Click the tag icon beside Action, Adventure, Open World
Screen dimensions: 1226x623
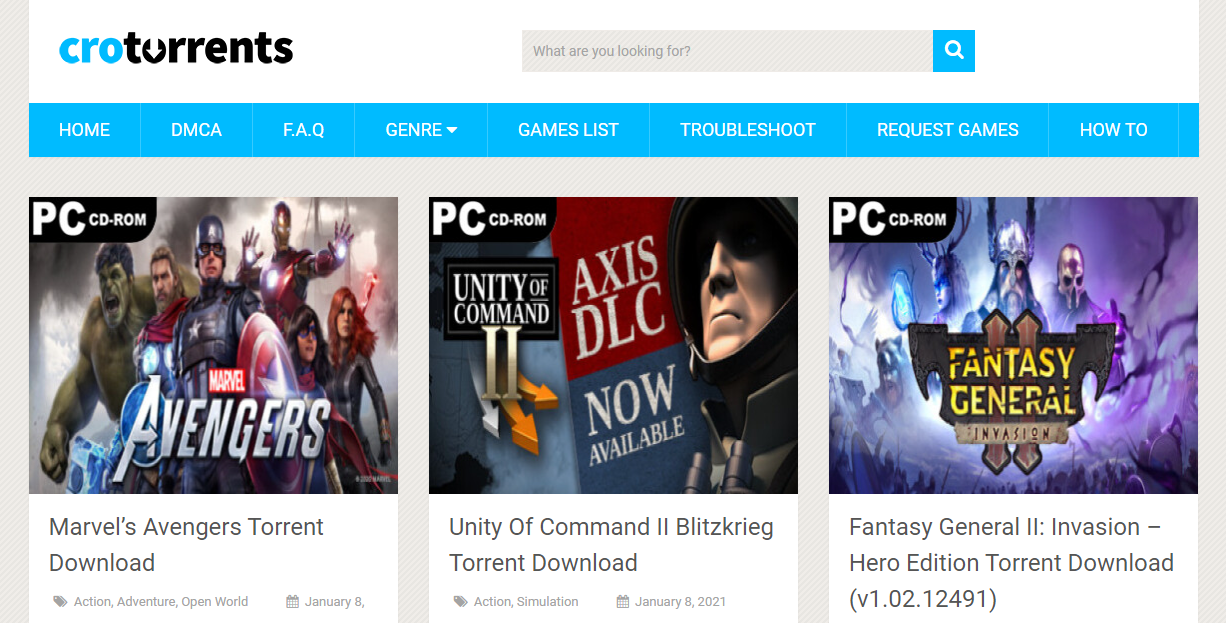(61, 602)
